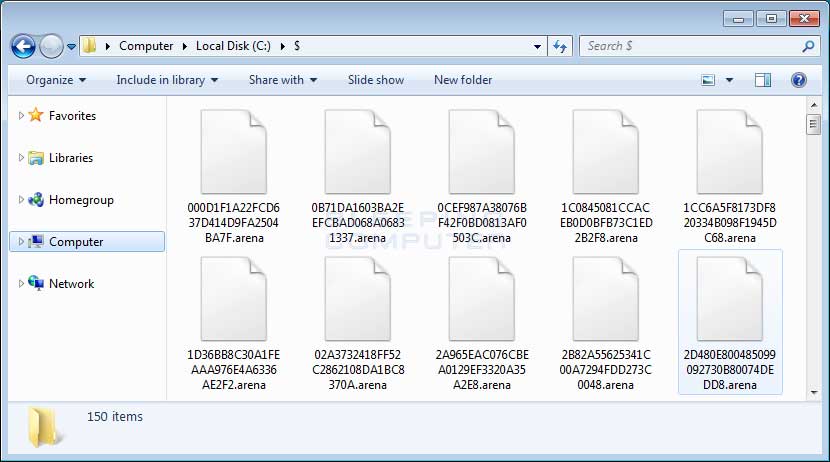Expand the Favorites tree node
The image size is (830, 462).
coord(21,115)
